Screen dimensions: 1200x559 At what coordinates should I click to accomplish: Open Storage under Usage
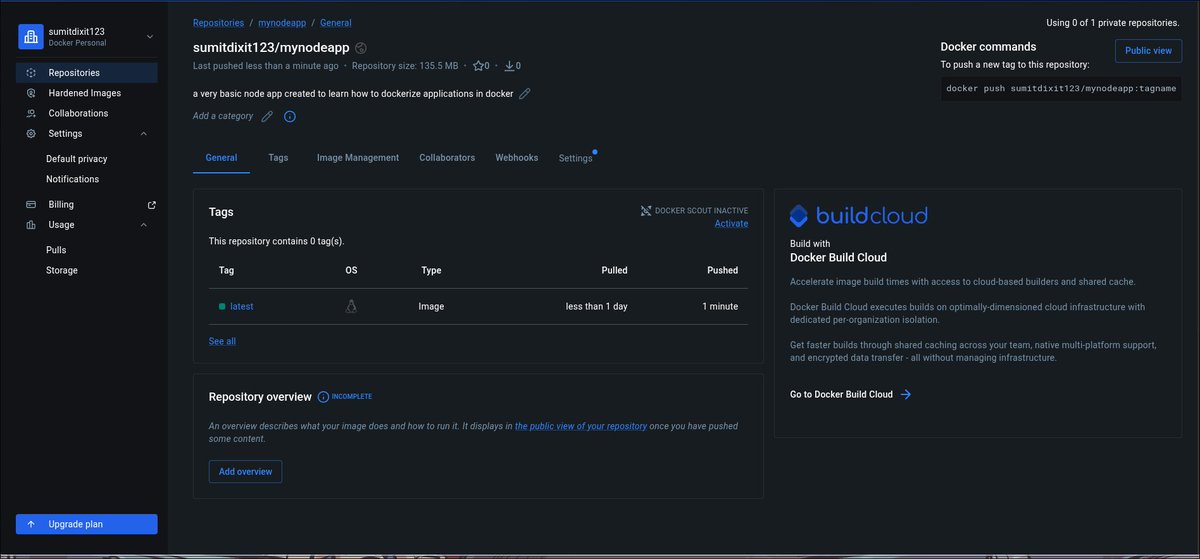[62, 270]
